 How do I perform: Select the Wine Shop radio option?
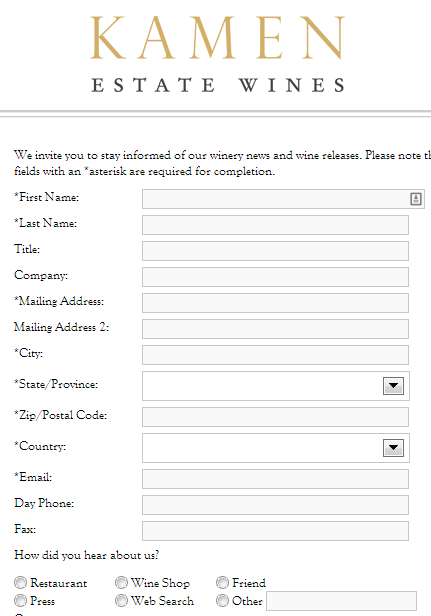click(x=121, y=582)
